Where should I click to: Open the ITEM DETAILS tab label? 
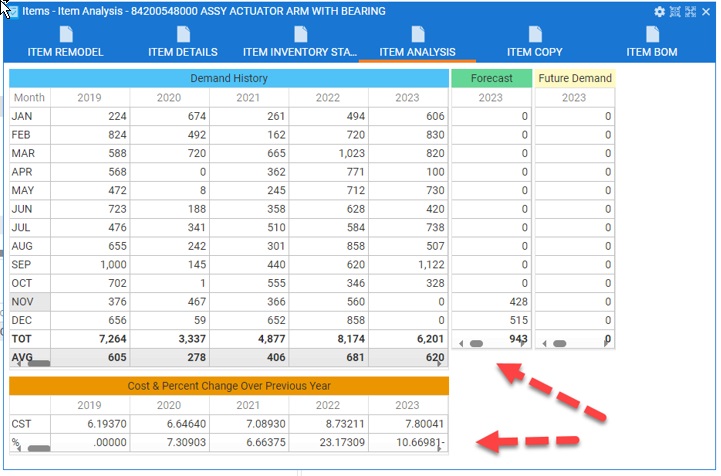pyautogui.click(x=183, y=52)
